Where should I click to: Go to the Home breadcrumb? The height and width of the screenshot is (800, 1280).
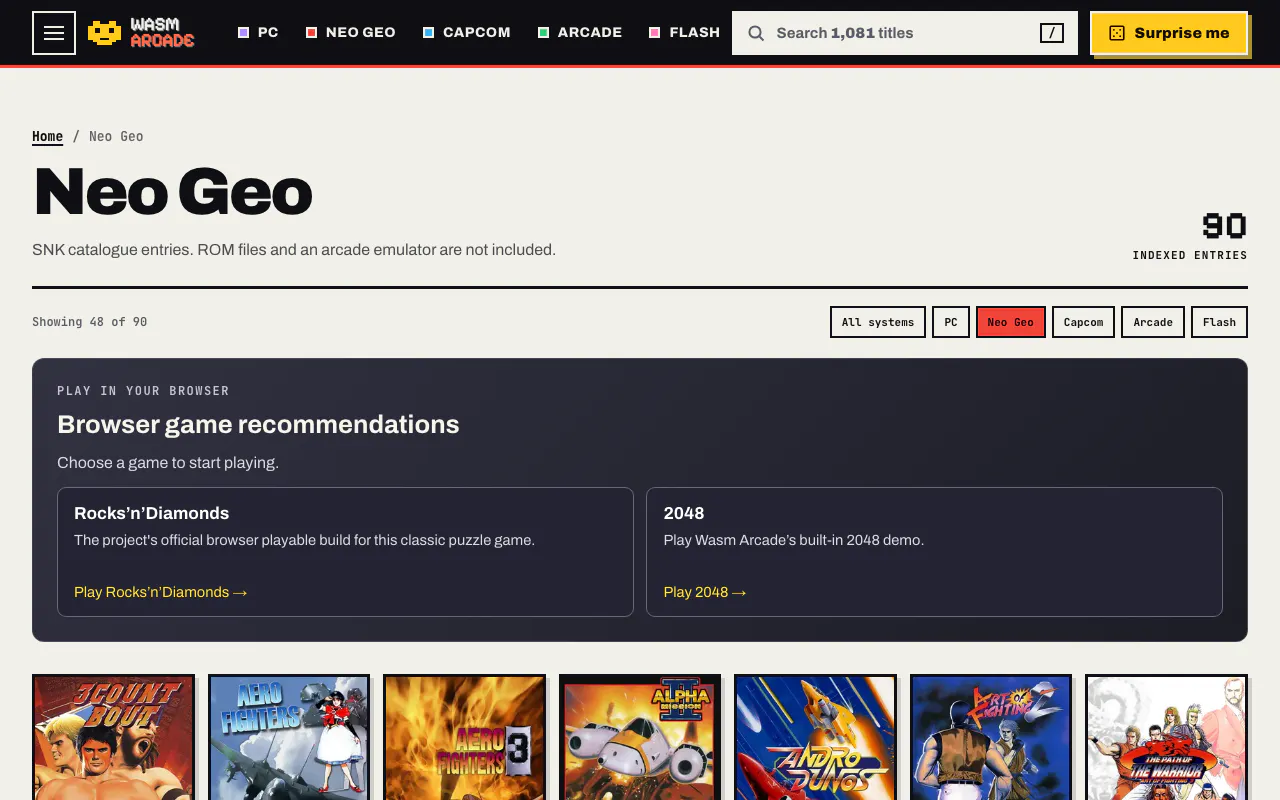tap(47, 137)
